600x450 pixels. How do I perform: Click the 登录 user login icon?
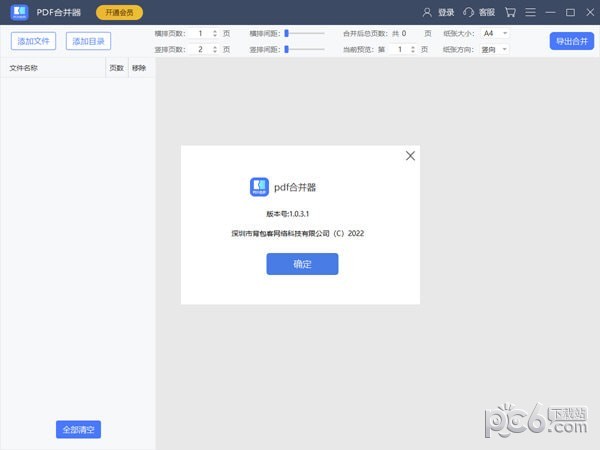click(x=427, y=13)
